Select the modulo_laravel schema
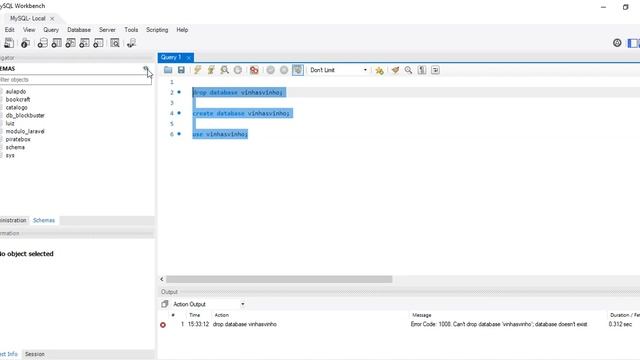 click(25, 131)
